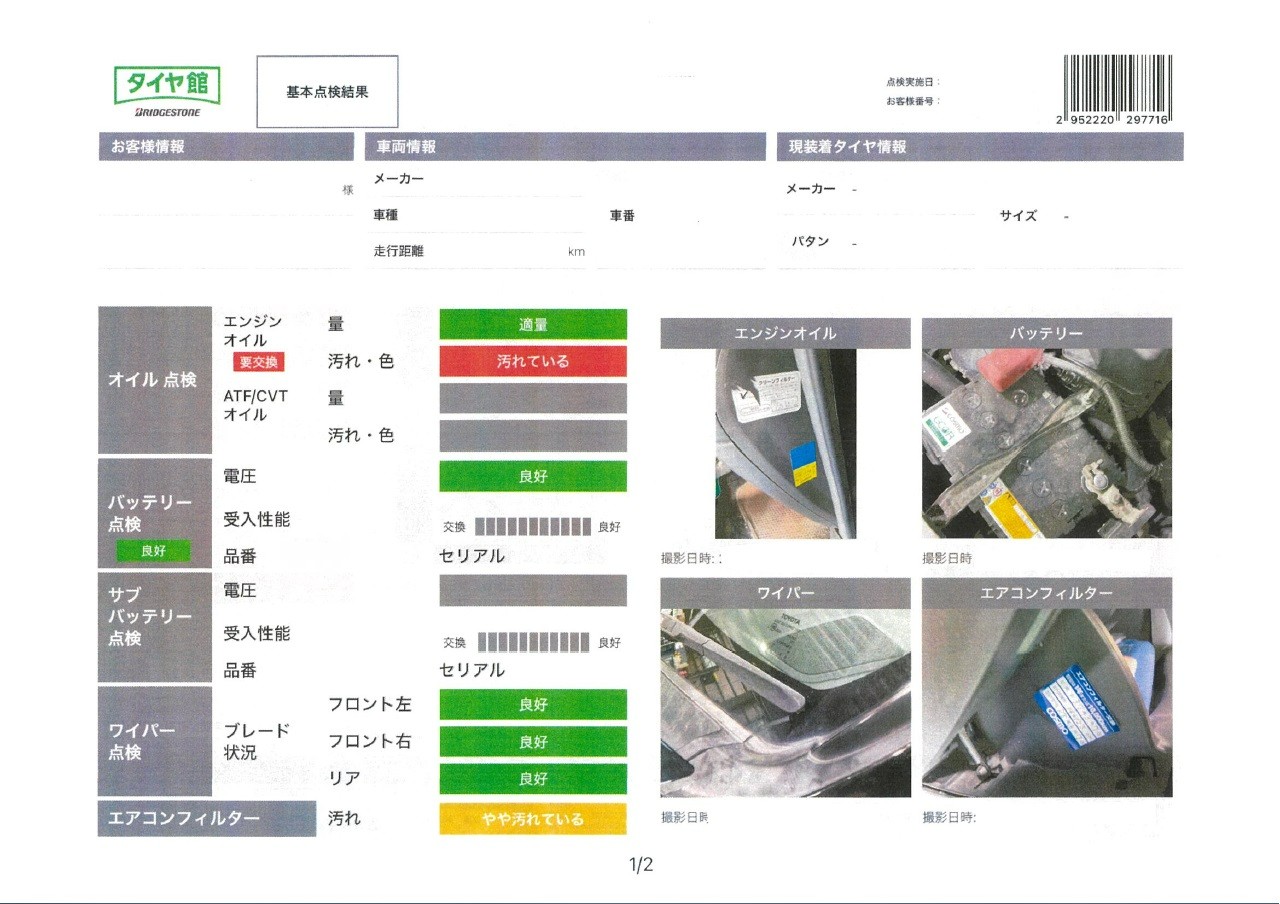
Task: Click the green 適量 oil level status
Action: [533, 325]
